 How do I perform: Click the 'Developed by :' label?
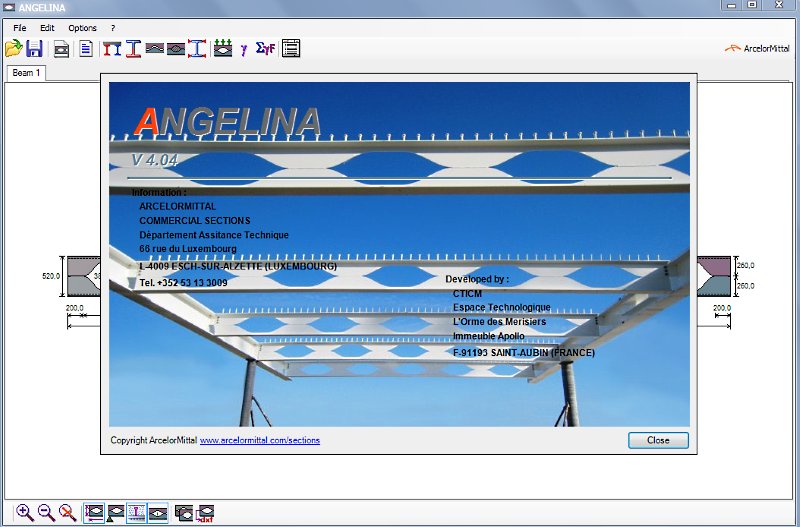coord(477,279)
